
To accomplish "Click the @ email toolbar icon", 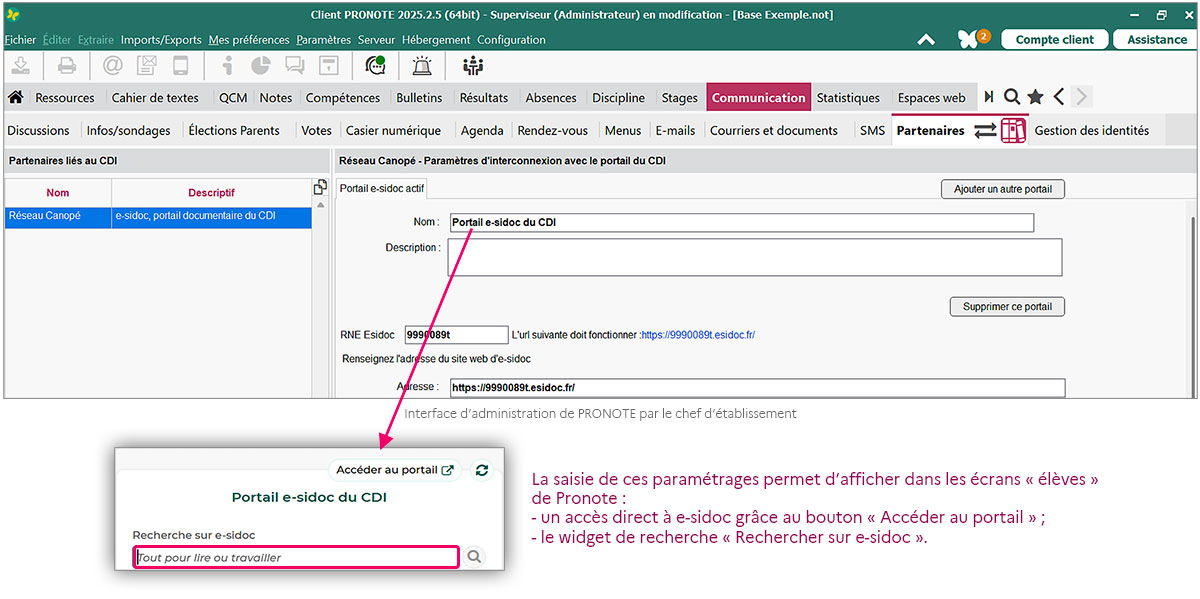I will pyautogui.click(x=113, y=66).
